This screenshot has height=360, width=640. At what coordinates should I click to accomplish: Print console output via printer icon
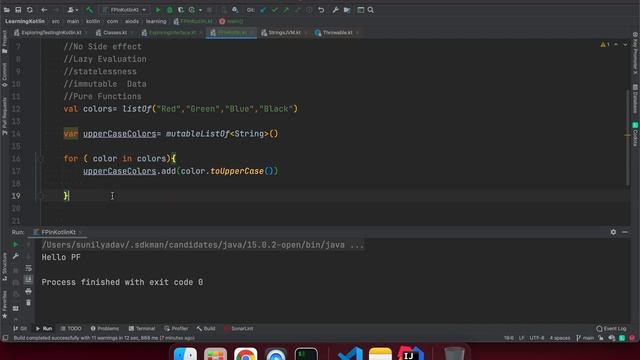click(28, 291)
